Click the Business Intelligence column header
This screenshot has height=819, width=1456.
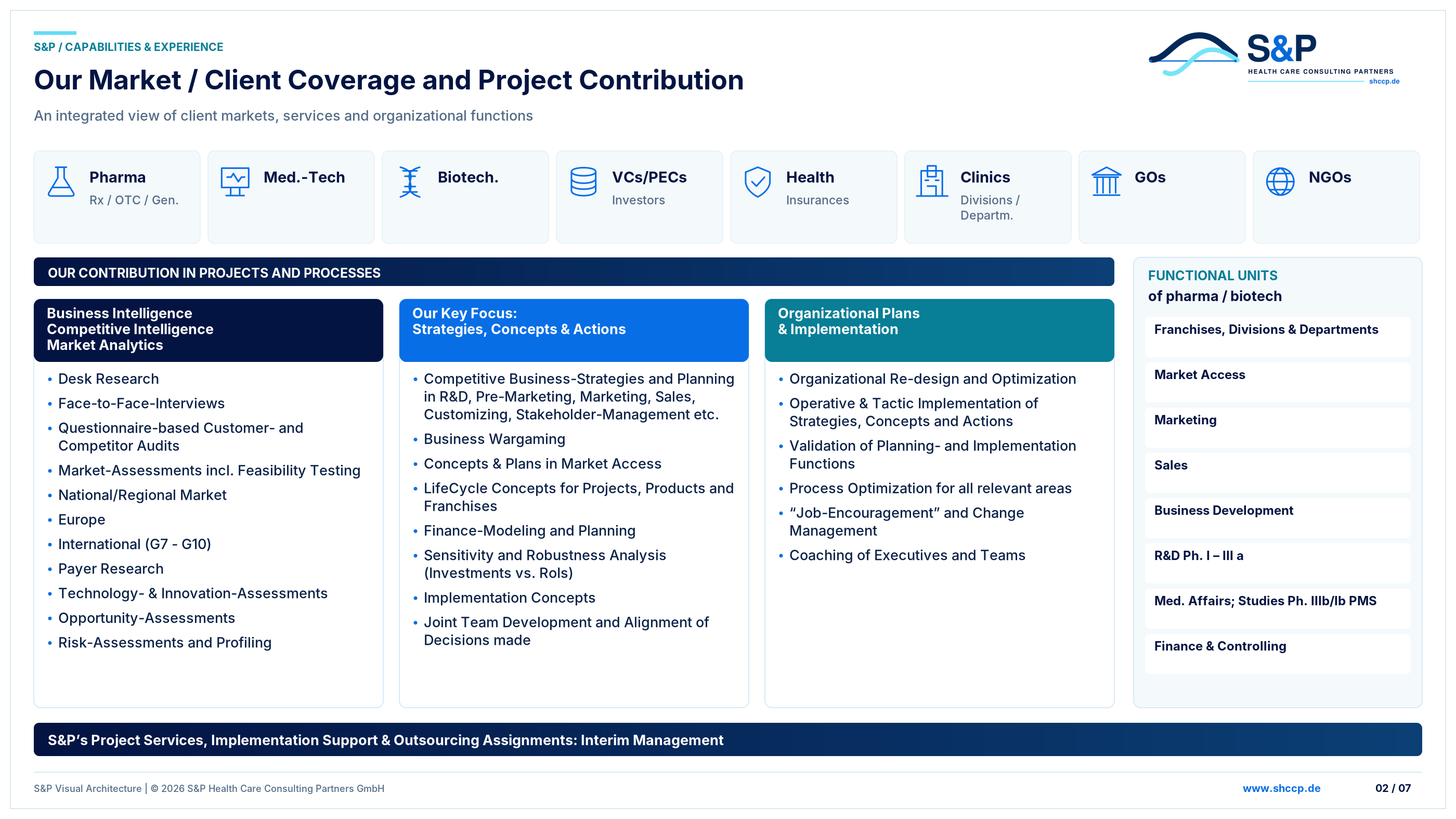[208, 330]
